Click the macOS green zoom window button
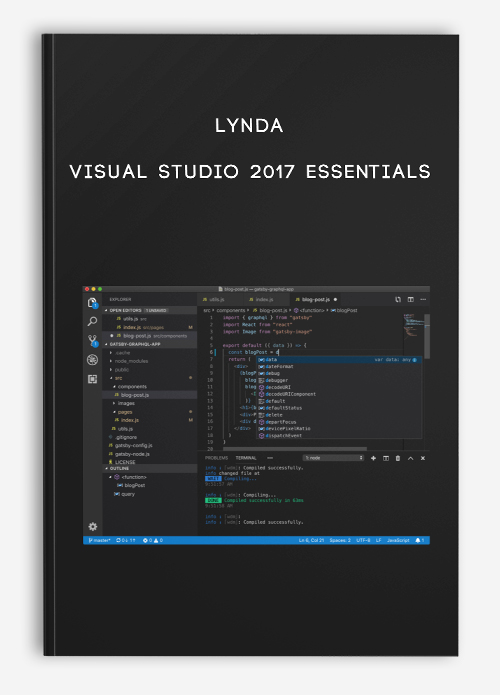The width and height of the screenshot is (500, 695). coord(100,289)
